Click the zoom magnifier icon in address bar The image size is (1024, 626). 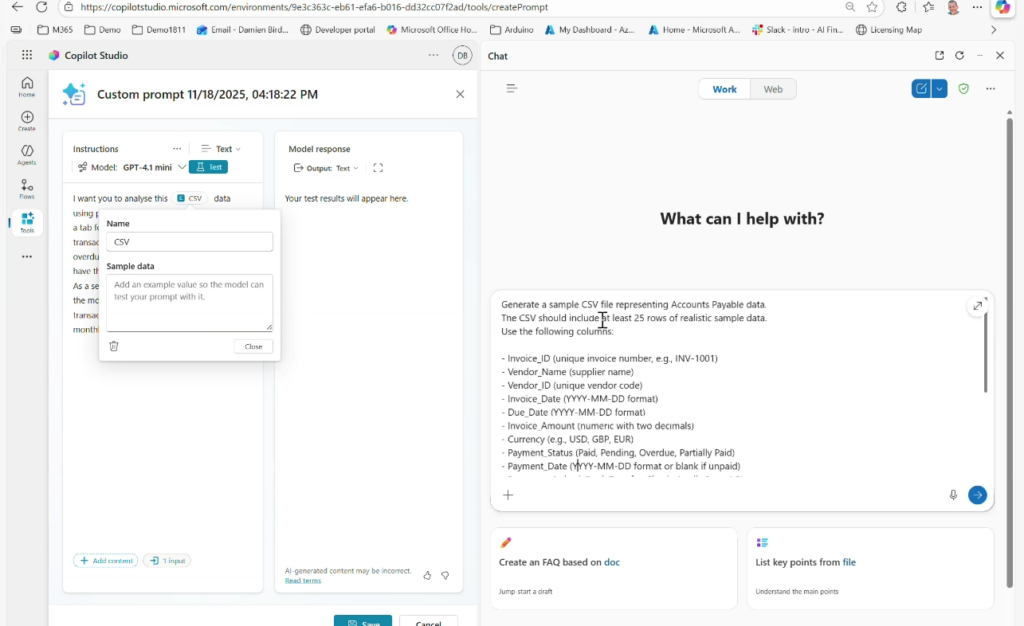(850, 7)
